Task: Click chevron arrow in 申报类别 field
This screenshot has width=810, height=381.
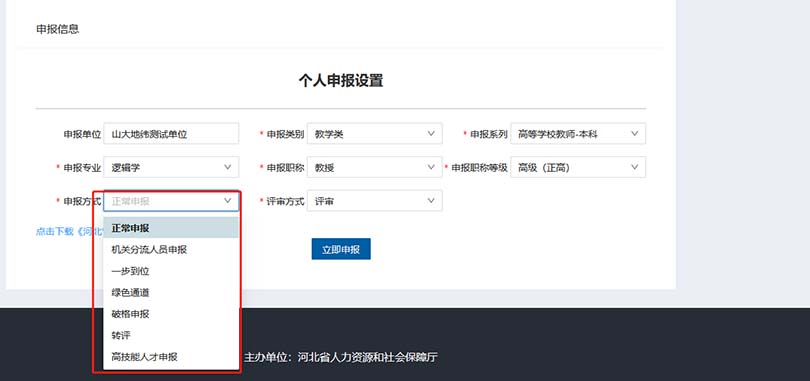Action: 431,134
